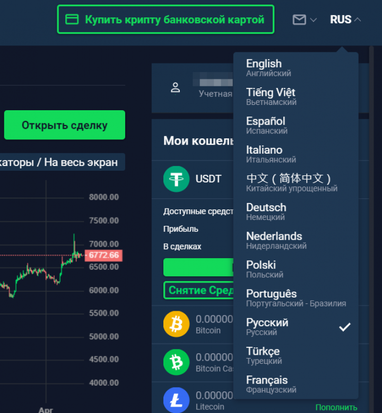Click the 6772.66 price marker on chart
The width and height of the screenshot is (382, 413).
(104, 255)
